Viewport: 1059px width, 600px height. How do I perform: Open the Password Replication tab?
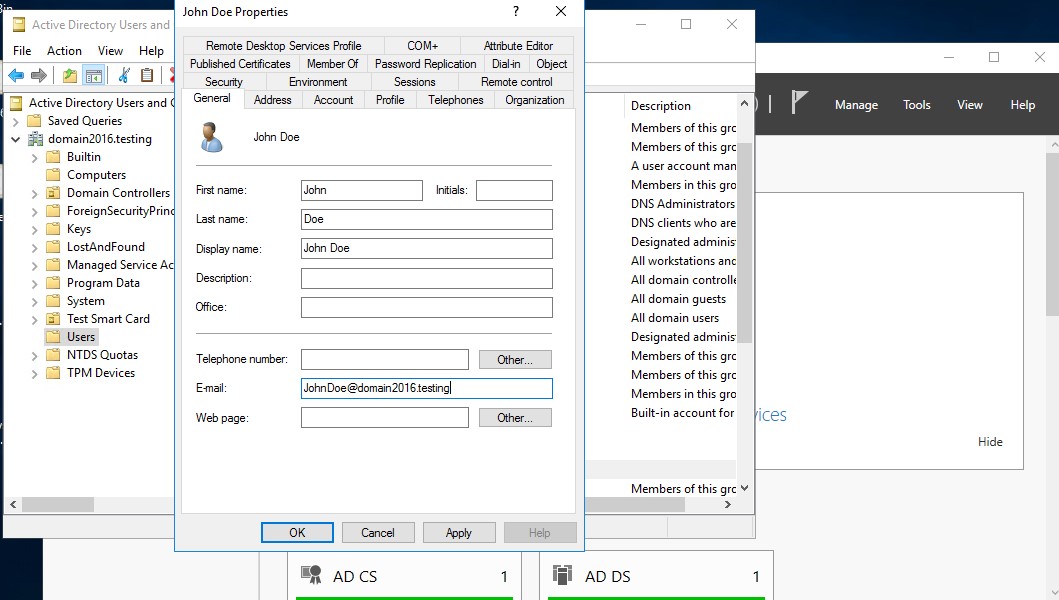click(x=425, y=64)
